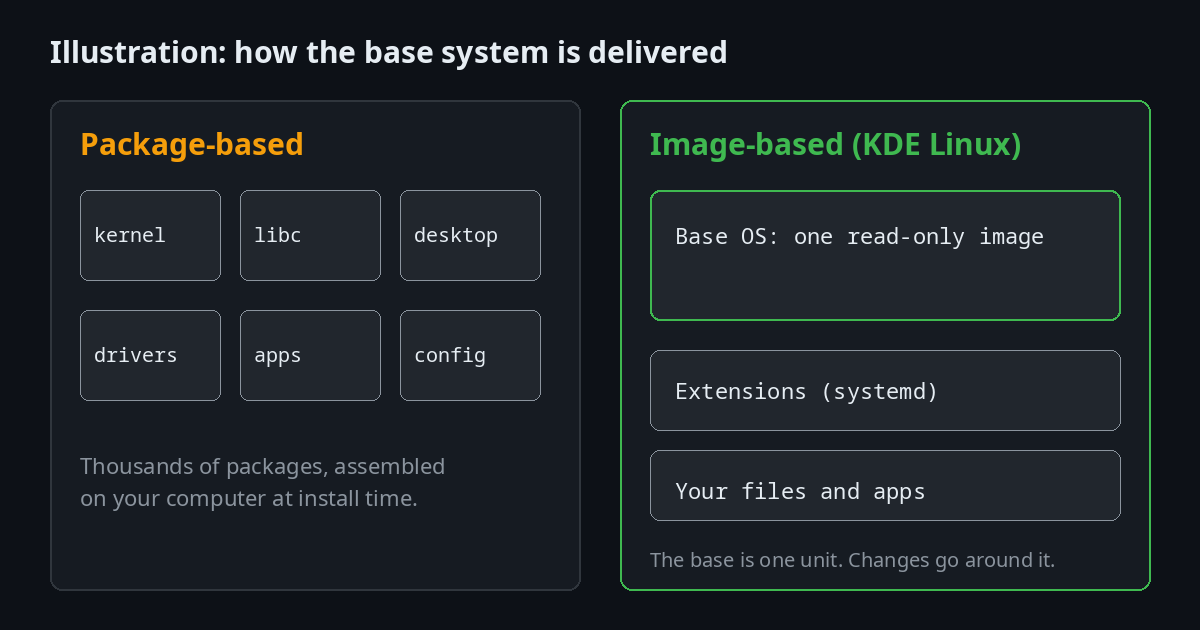Image resolution: width=1200 pixels, height=630 pixels.
Task: Click the illustration title about base system
Action: [x=388, y=52]
